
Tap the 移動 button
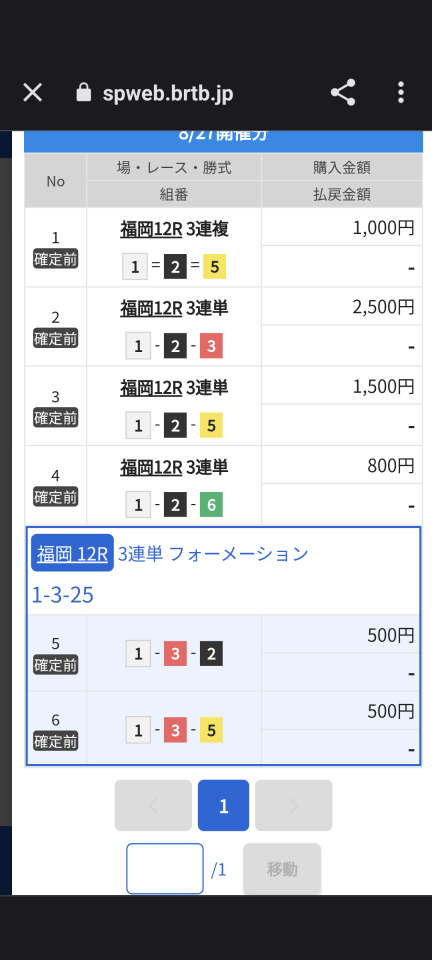tap(282, 869)
